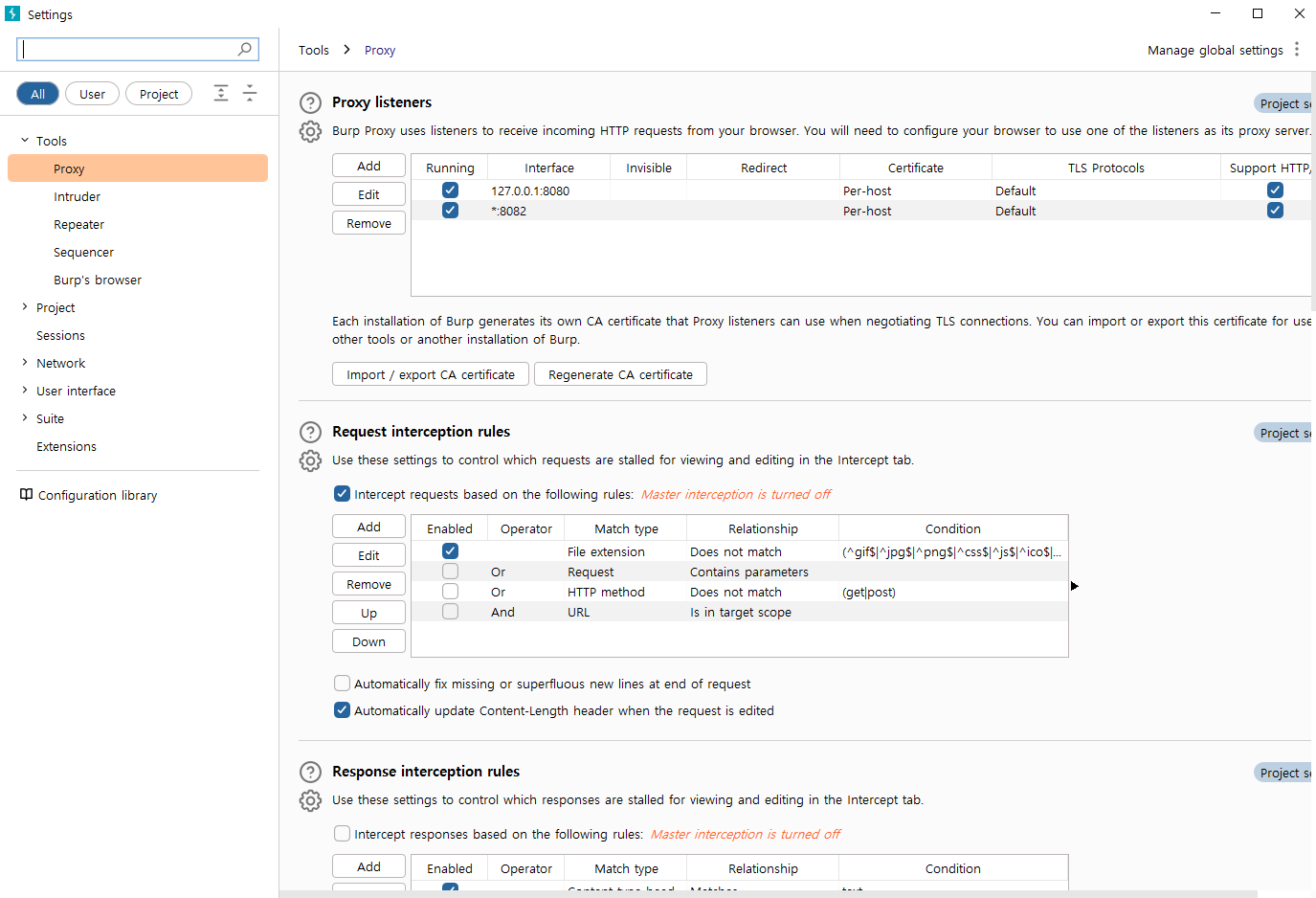Open Extensions settings in the tree

[x=67, y=446]
